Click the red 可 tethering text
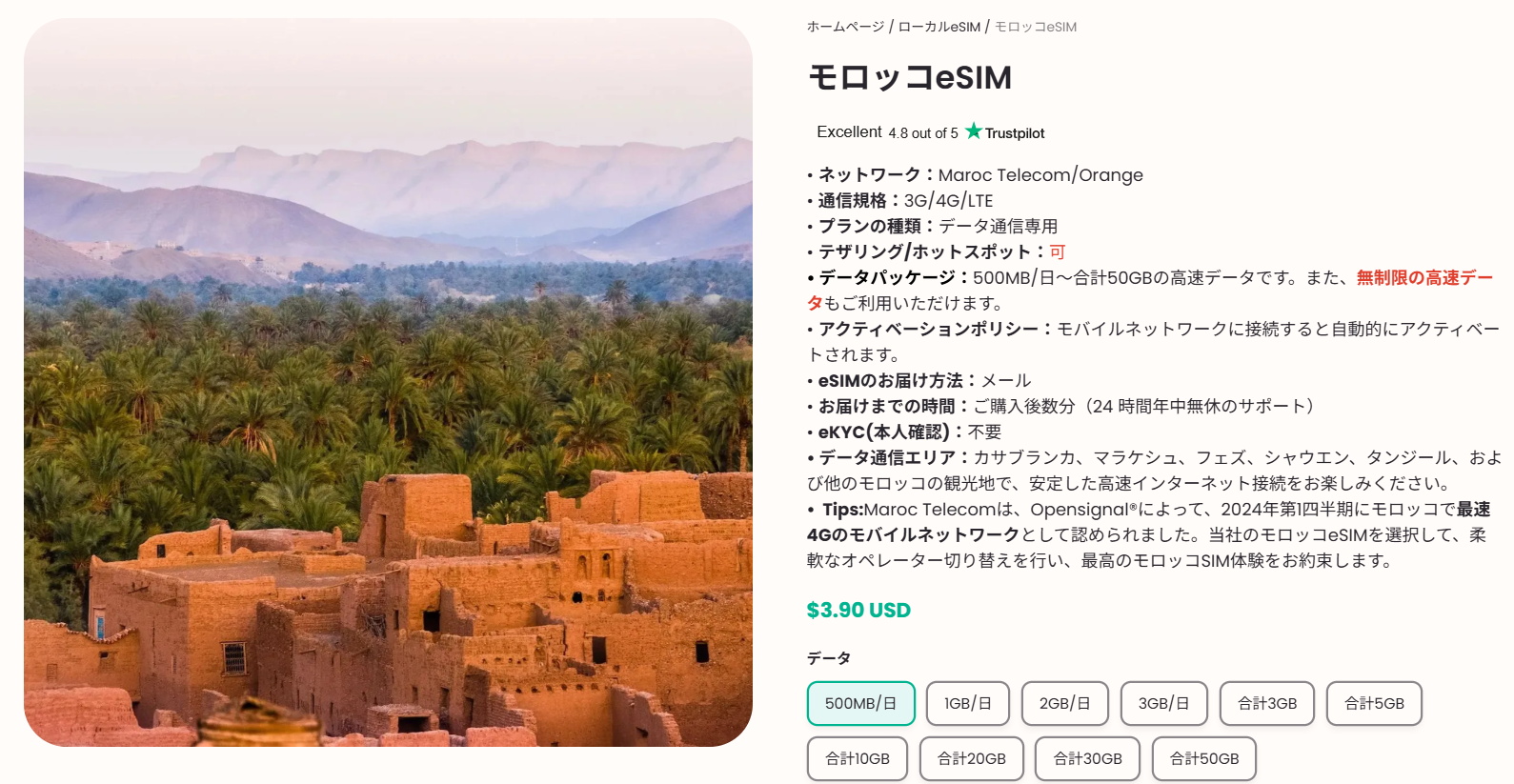This screenshot has height=784, width=1514. [1057, 252]
